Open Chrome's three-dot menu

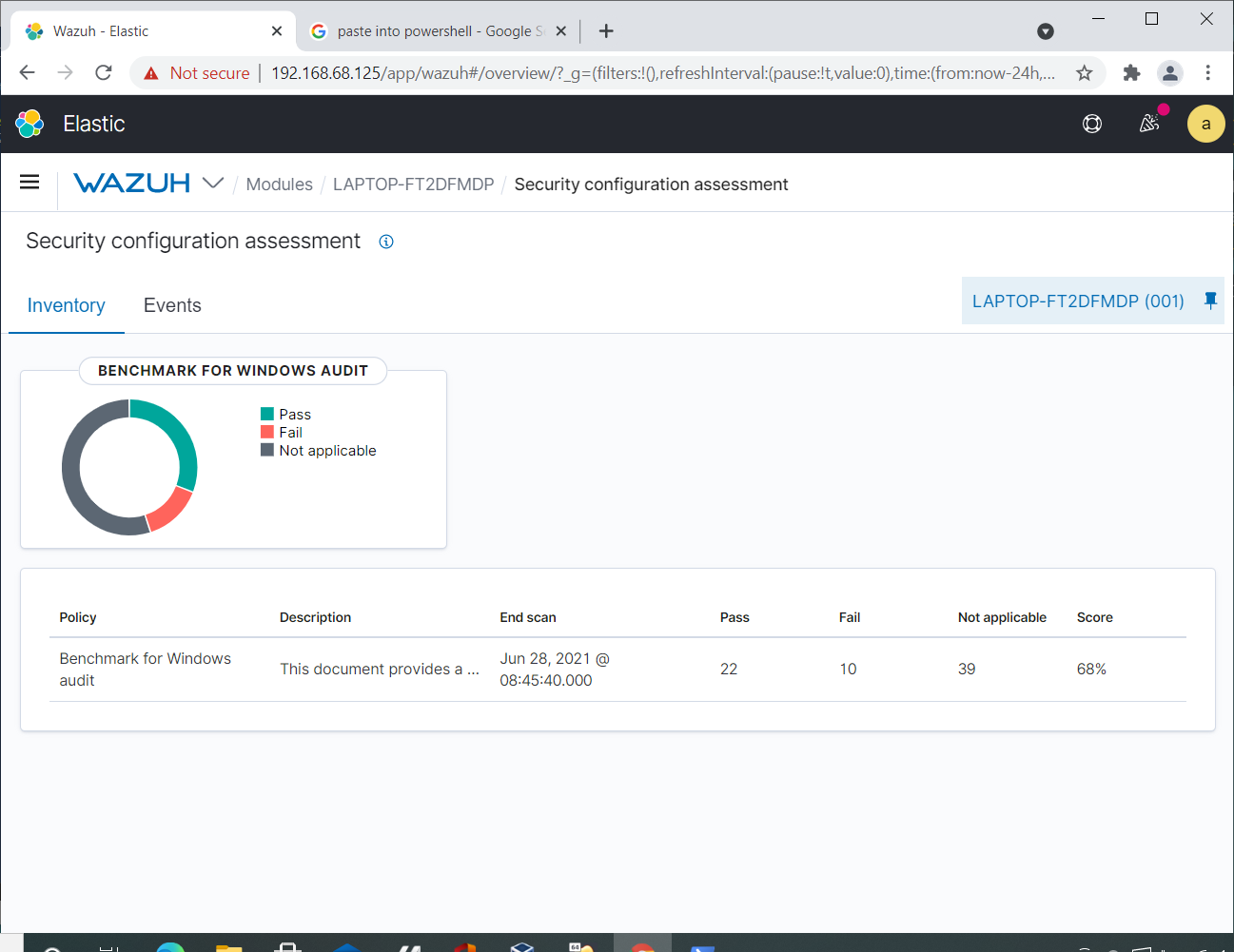point(1207,73)
